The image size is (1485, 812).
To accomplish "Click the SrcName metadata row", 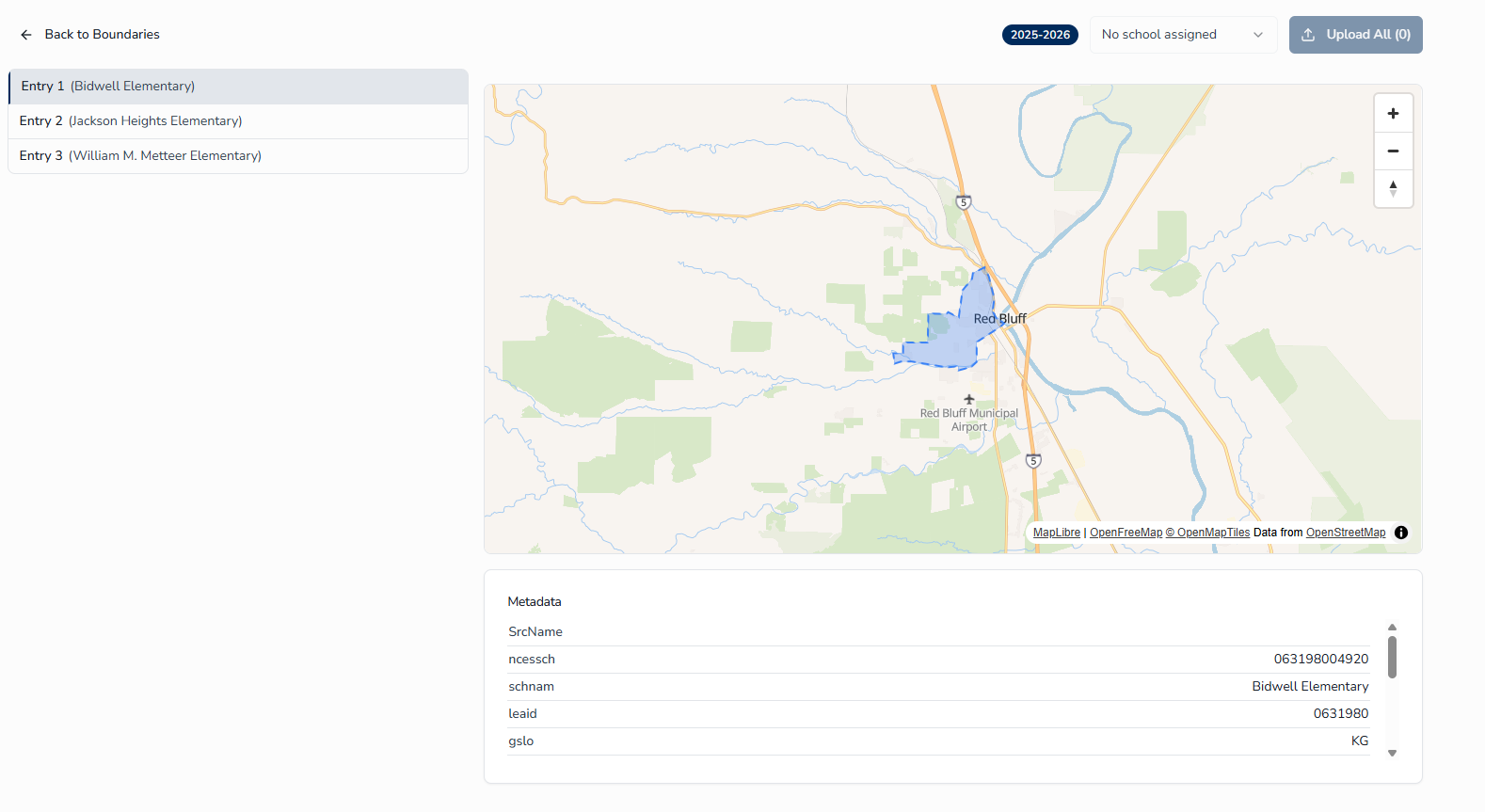I will [938, 632].
